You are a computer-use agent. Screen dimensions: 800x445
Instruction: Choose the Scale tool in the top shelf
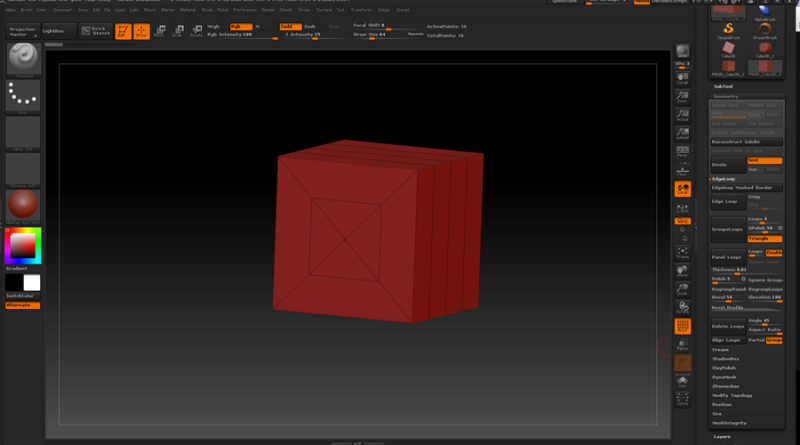[178, 31]
